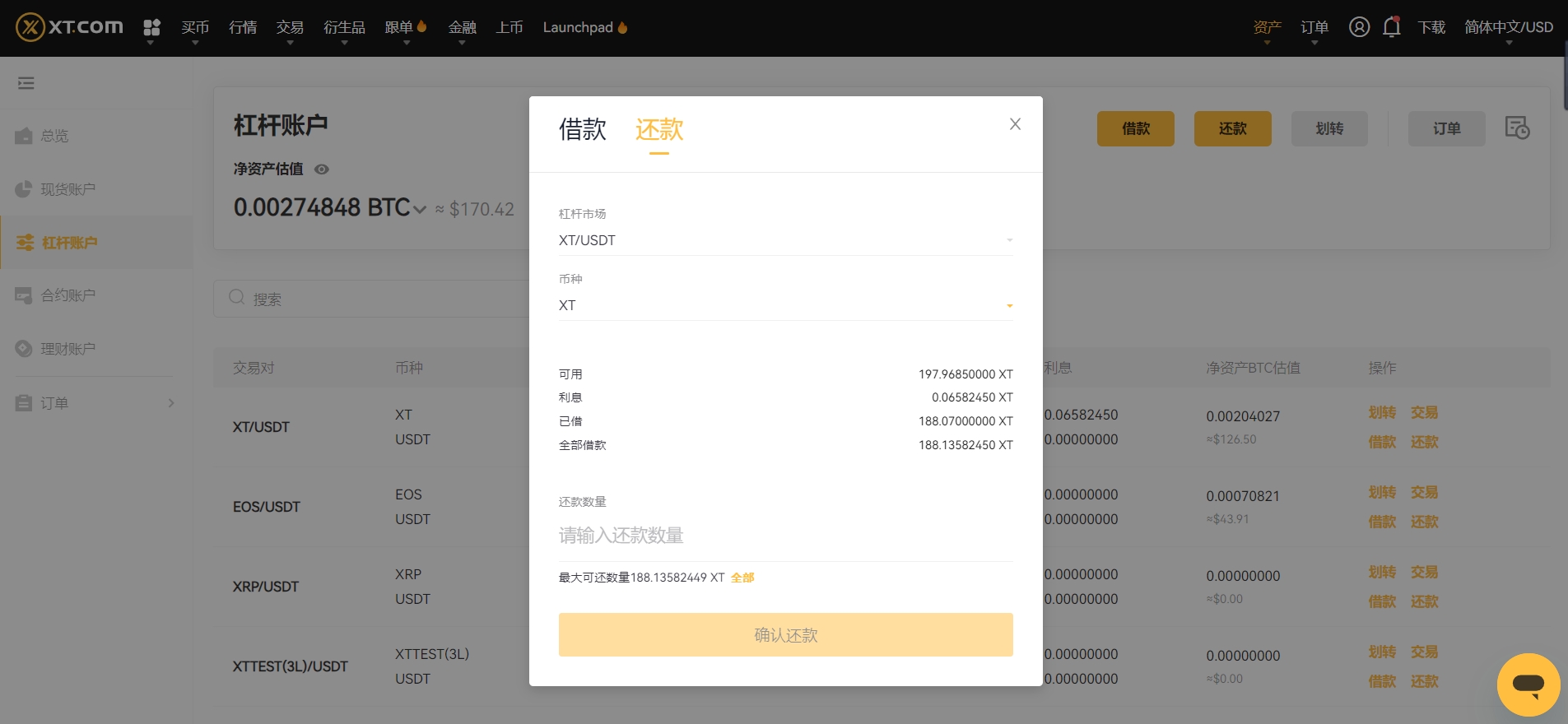The height and width of the screenshot is (724, 1568).
Task: Open the notification bell icon
Action: point(1392,27)
